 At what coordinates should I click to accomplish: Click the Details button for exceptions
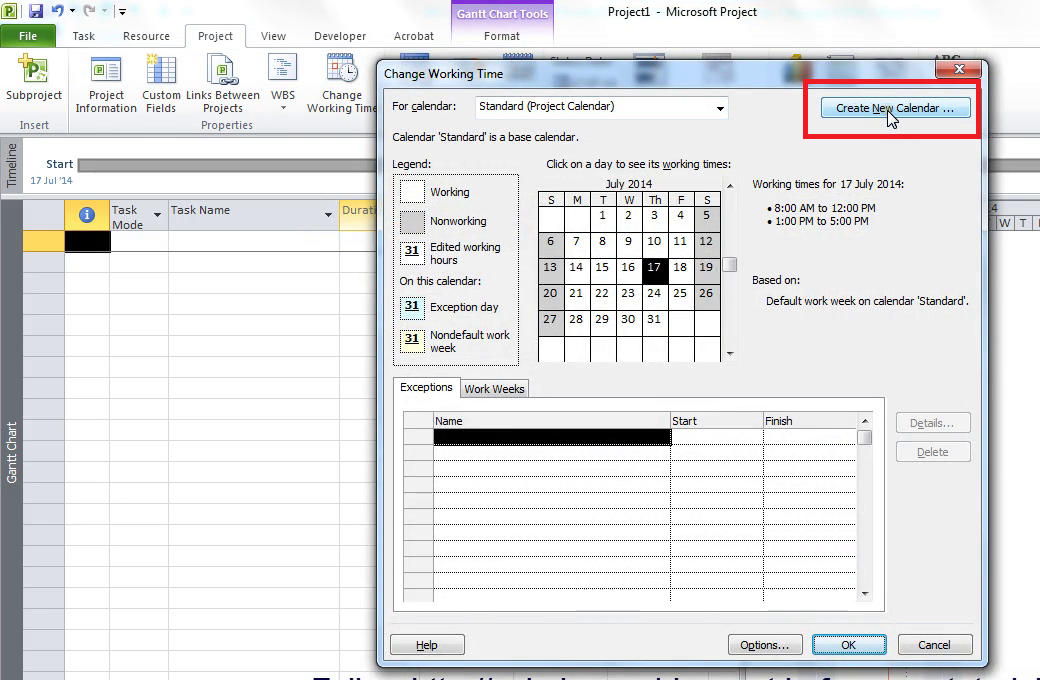tap(932, 422)
